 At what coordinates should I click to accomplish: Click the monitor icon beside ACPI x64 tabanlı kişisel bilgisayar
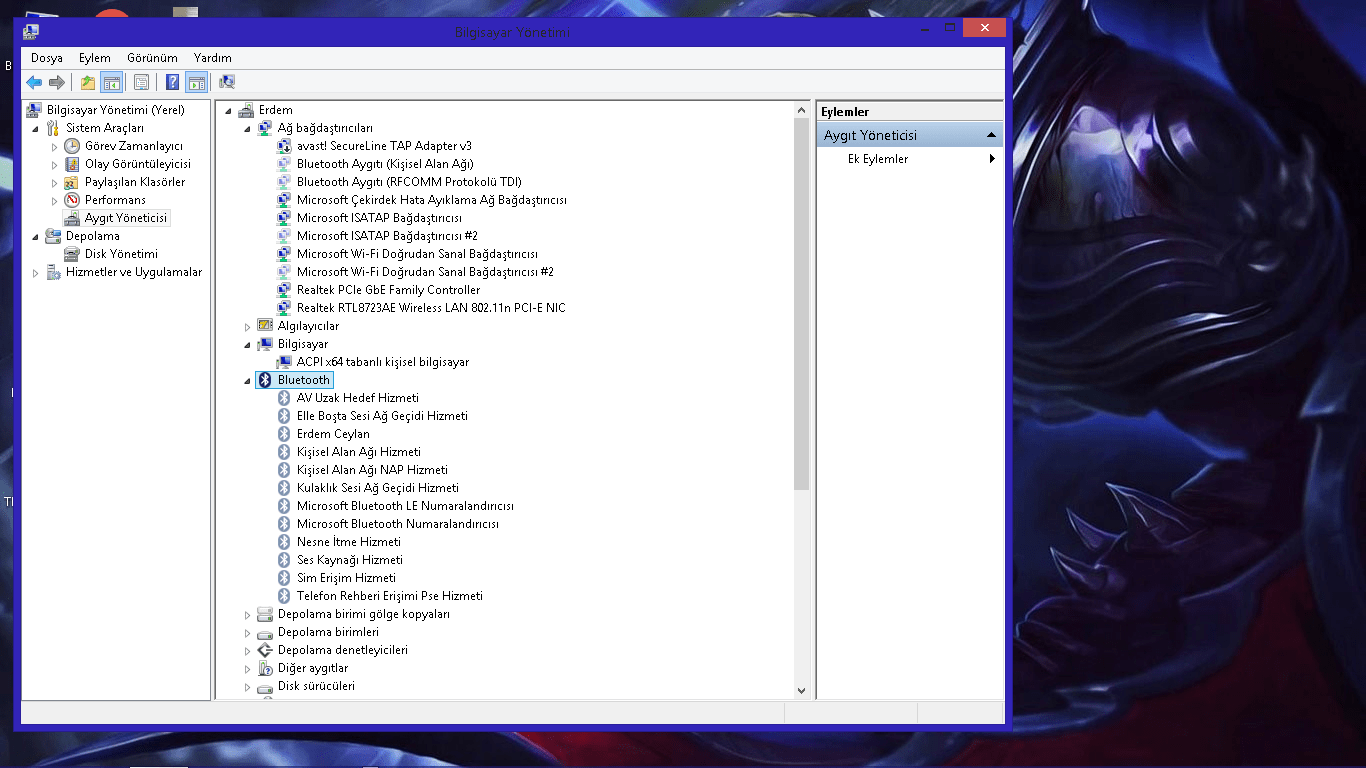284,362
